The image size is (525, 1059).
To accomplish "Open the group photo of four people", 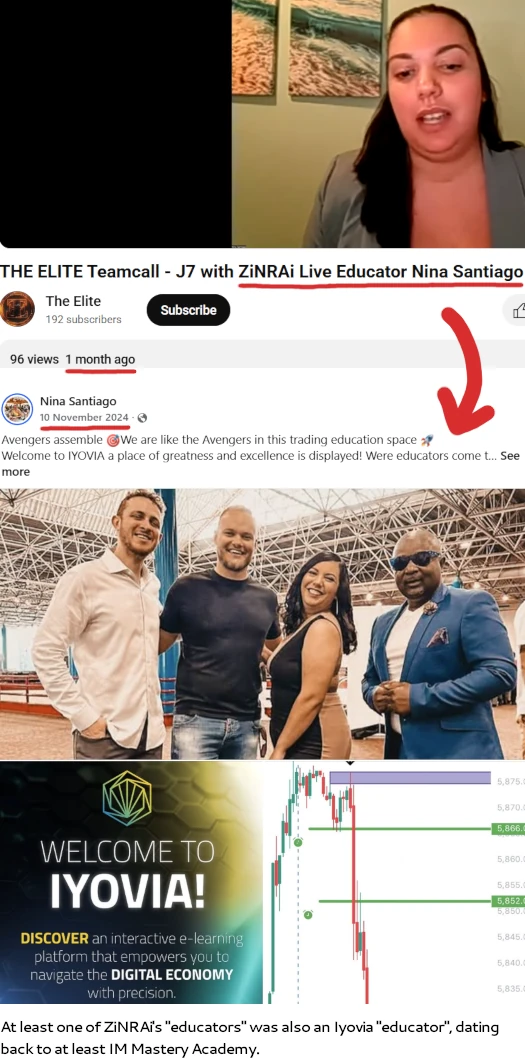I will (x=262, y=624).
